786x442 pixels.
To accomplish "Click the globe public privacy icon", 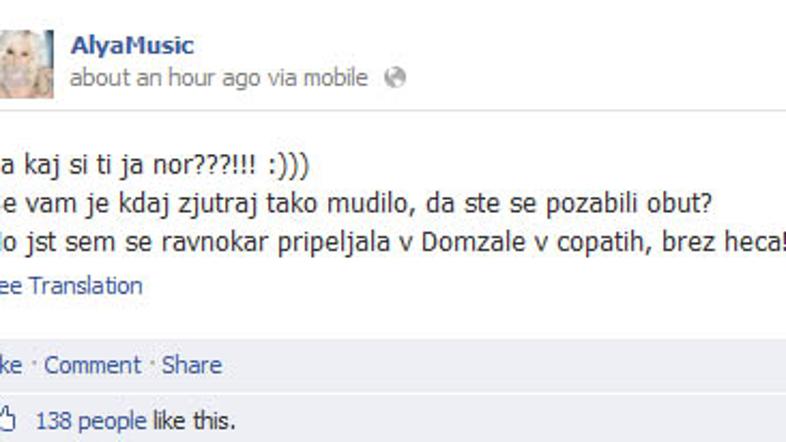I will tap(395, 78).
